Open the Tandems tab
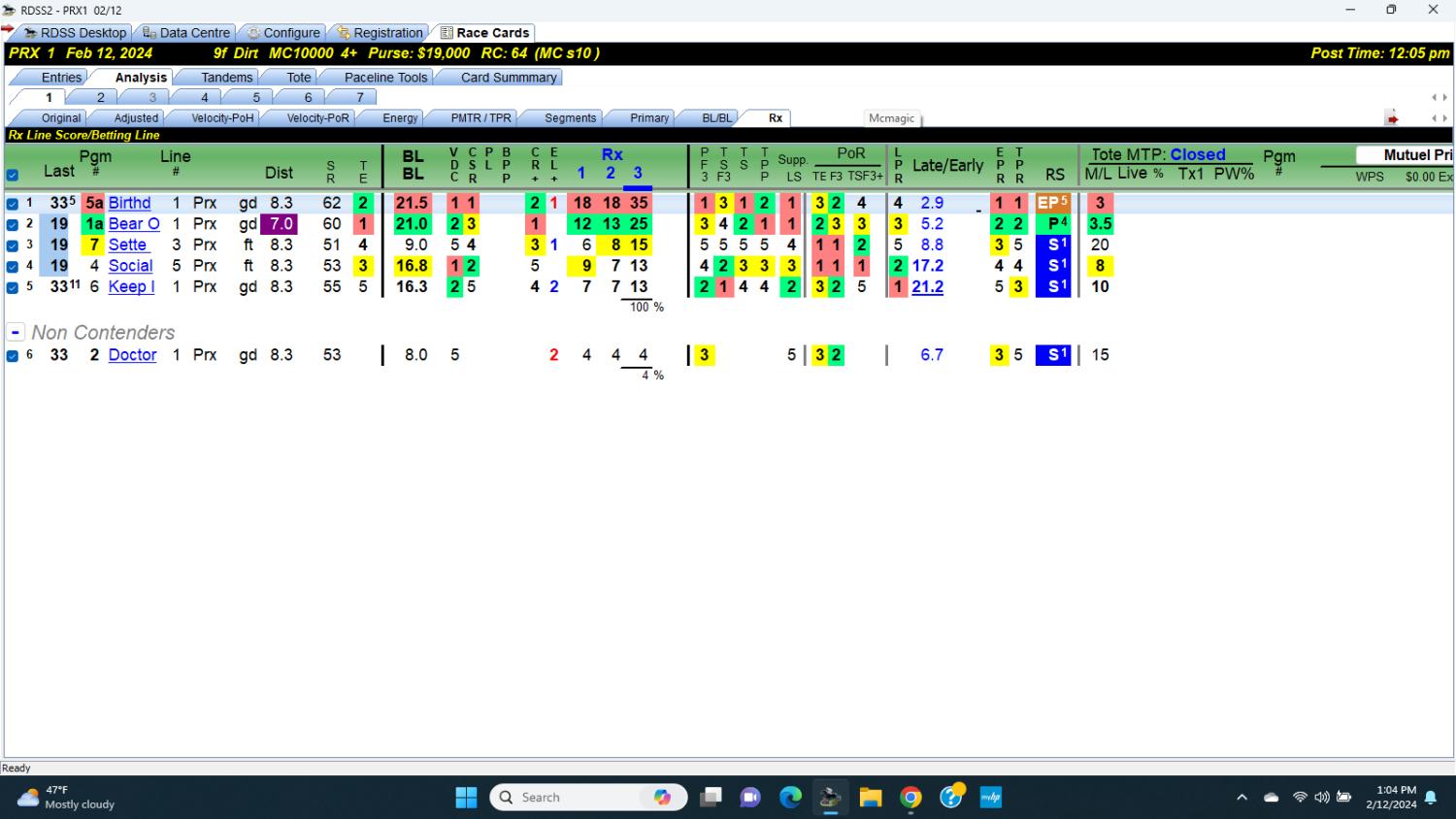The image size is (1456, 819). pos(226,78)
